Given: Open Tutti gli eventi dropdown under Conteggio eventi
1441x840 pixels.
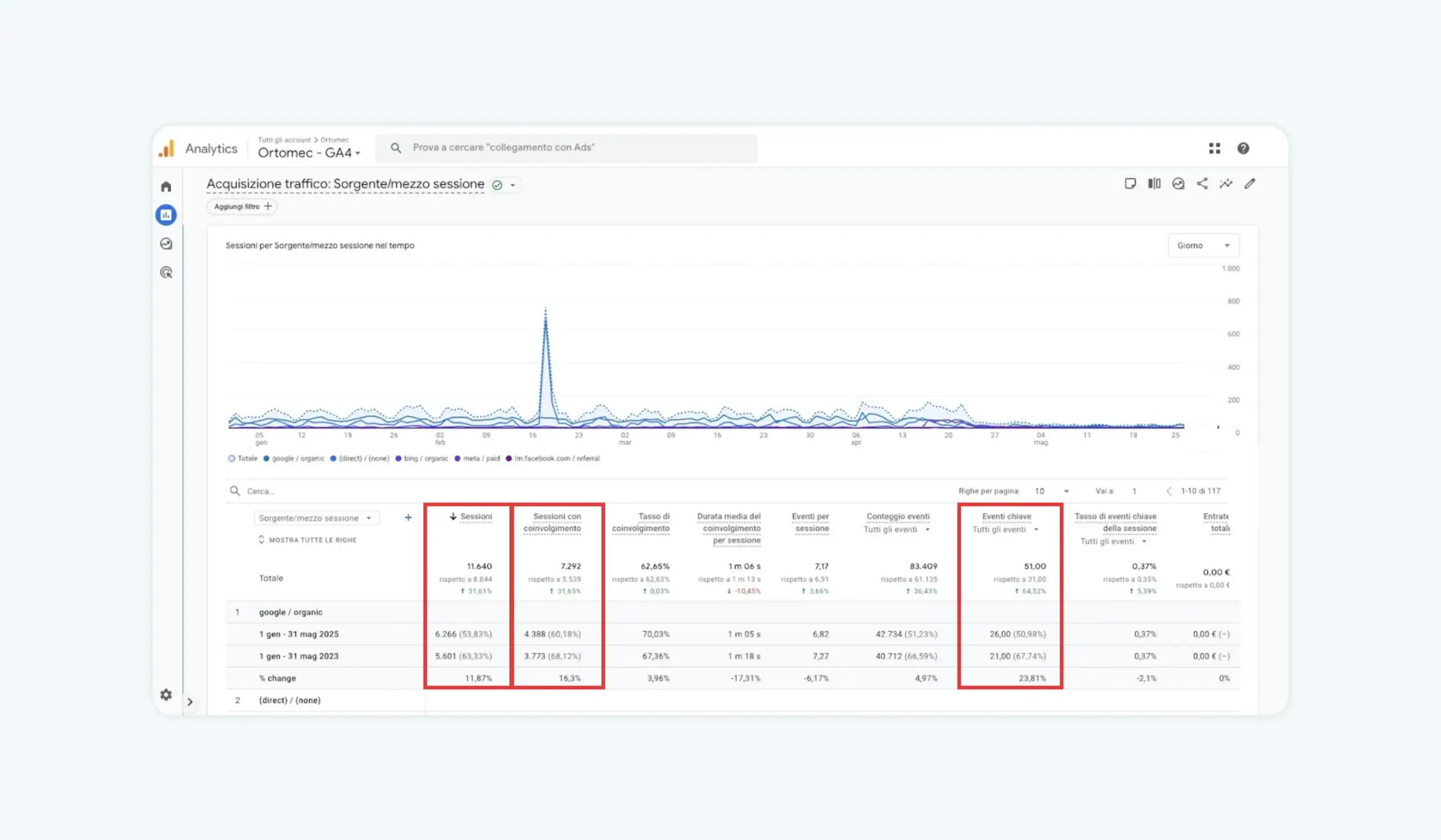Looking at the screenshot, I should pos(896,530).
